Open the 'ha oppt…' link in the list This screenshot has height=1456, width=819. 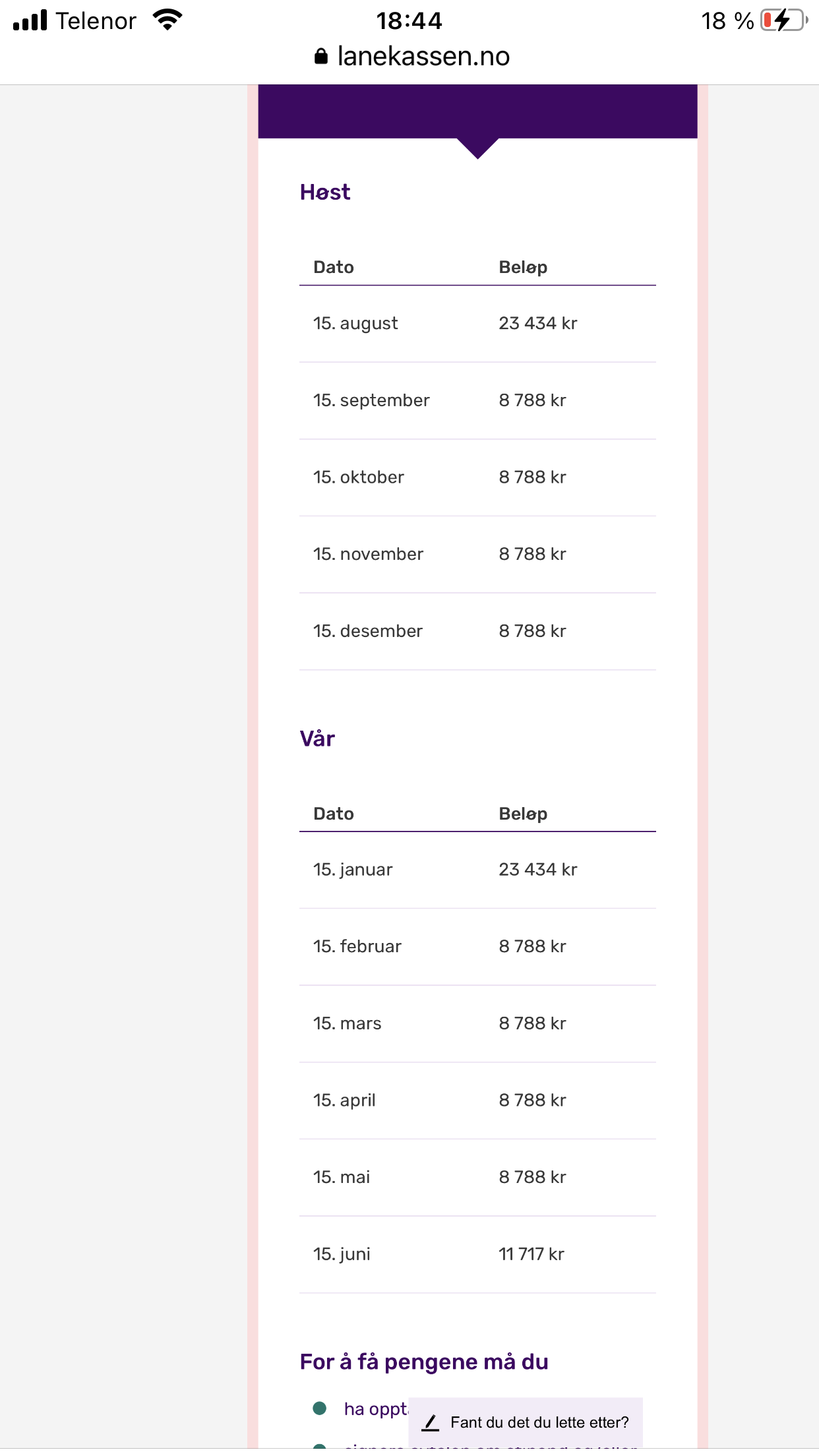tap(375, 1409)
